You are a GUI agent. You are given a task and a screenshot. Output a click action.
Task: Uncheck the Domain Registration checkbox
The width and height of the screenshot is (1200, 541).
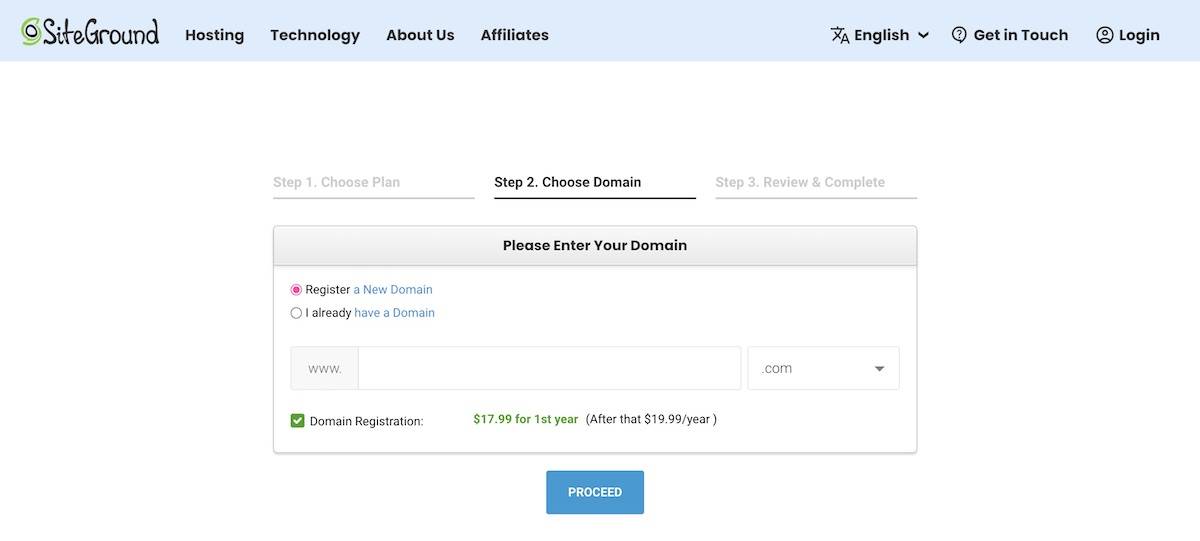(x=298, y=421)
